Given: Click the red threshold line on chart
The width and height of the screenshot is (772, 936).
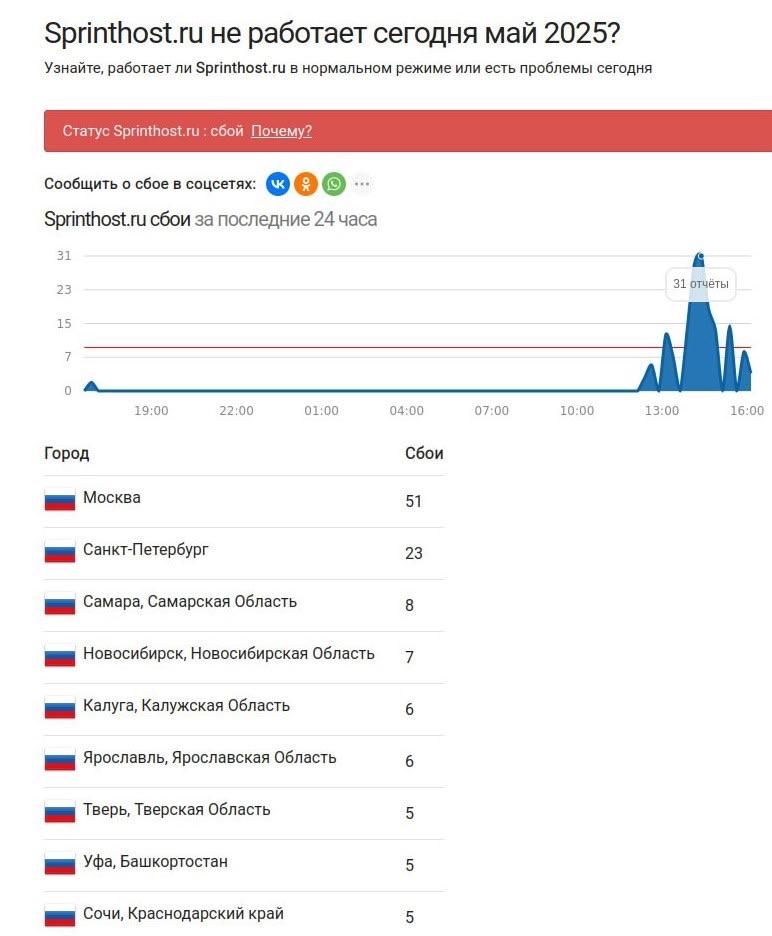Looking at the screenshot, I should (417, 347).
